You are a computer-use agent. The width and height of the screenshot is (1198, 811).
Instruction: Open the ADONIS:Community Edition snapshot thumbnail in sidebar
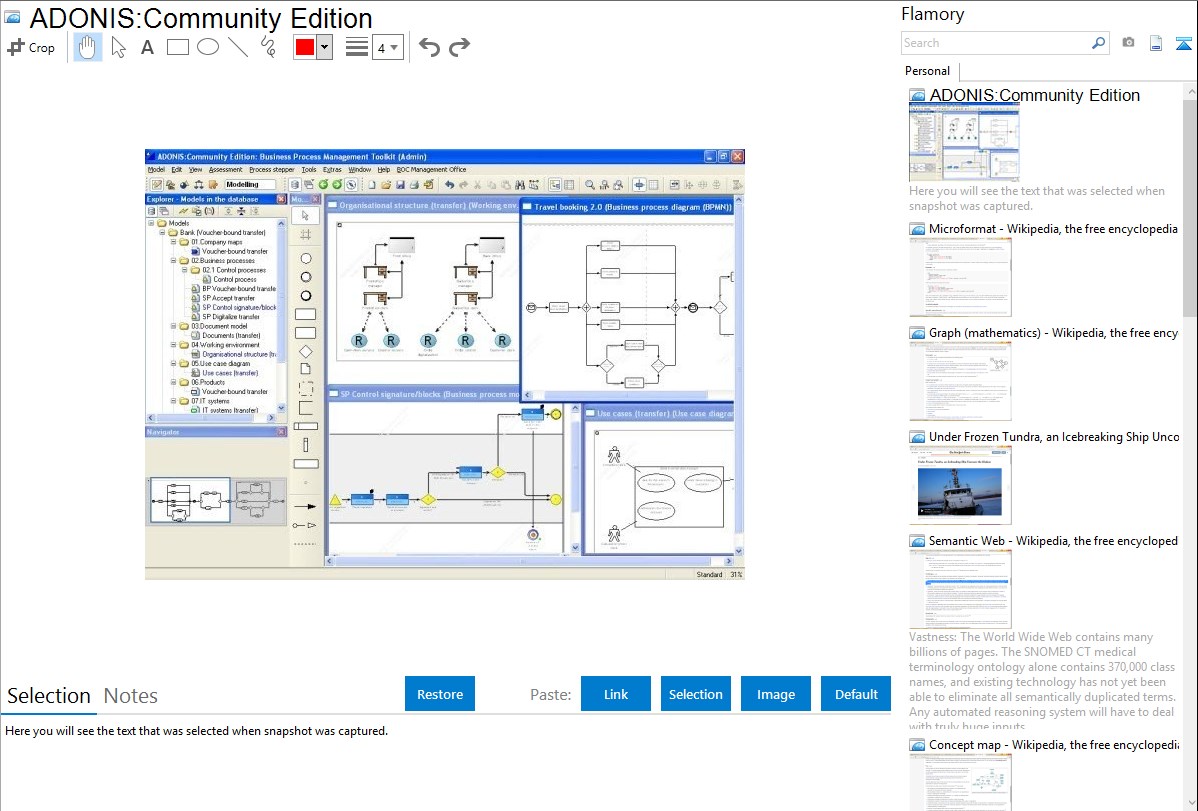pos(964,143)
